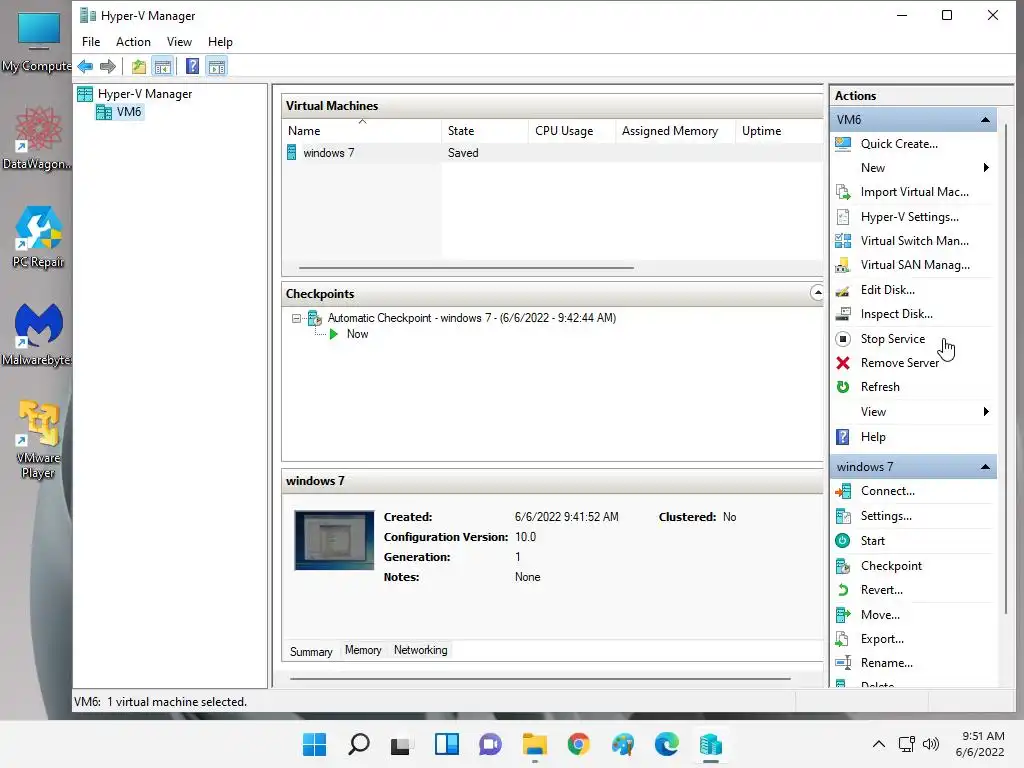The width and height of the screenshot is (1024, 768).
Task: Sort by CPU Usage column header
Action: coord(571,131)
